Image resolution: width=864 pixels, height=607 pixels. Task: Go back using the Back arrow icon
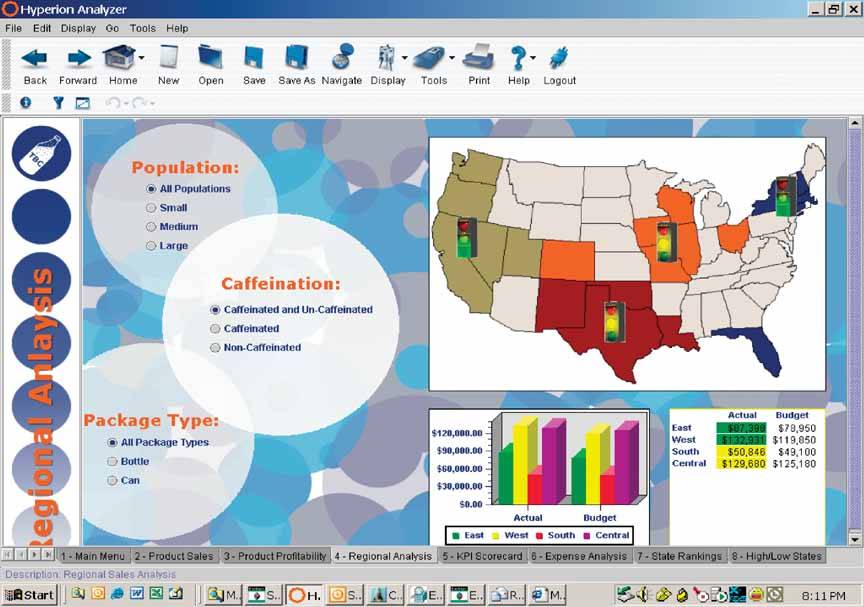pos(35,58)
